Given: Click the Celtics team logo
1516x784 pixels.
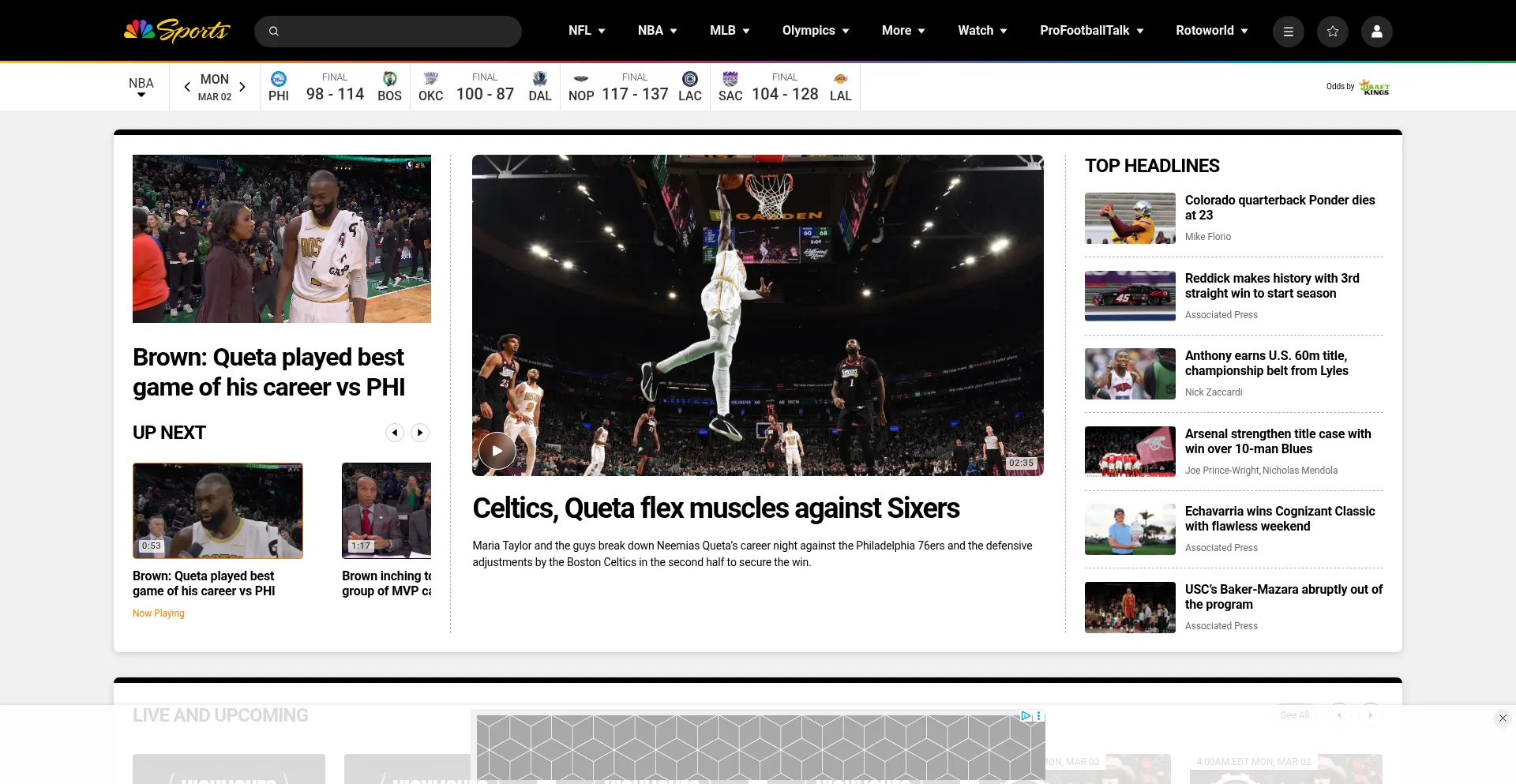Looking at the screenshot, I should pos(390,79).
